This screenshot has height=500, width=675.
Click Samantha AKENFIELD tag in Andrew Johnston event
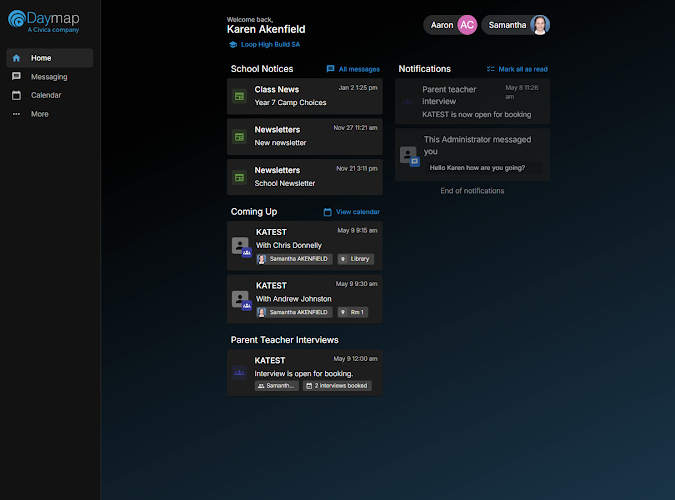click(x=294, y=312)
